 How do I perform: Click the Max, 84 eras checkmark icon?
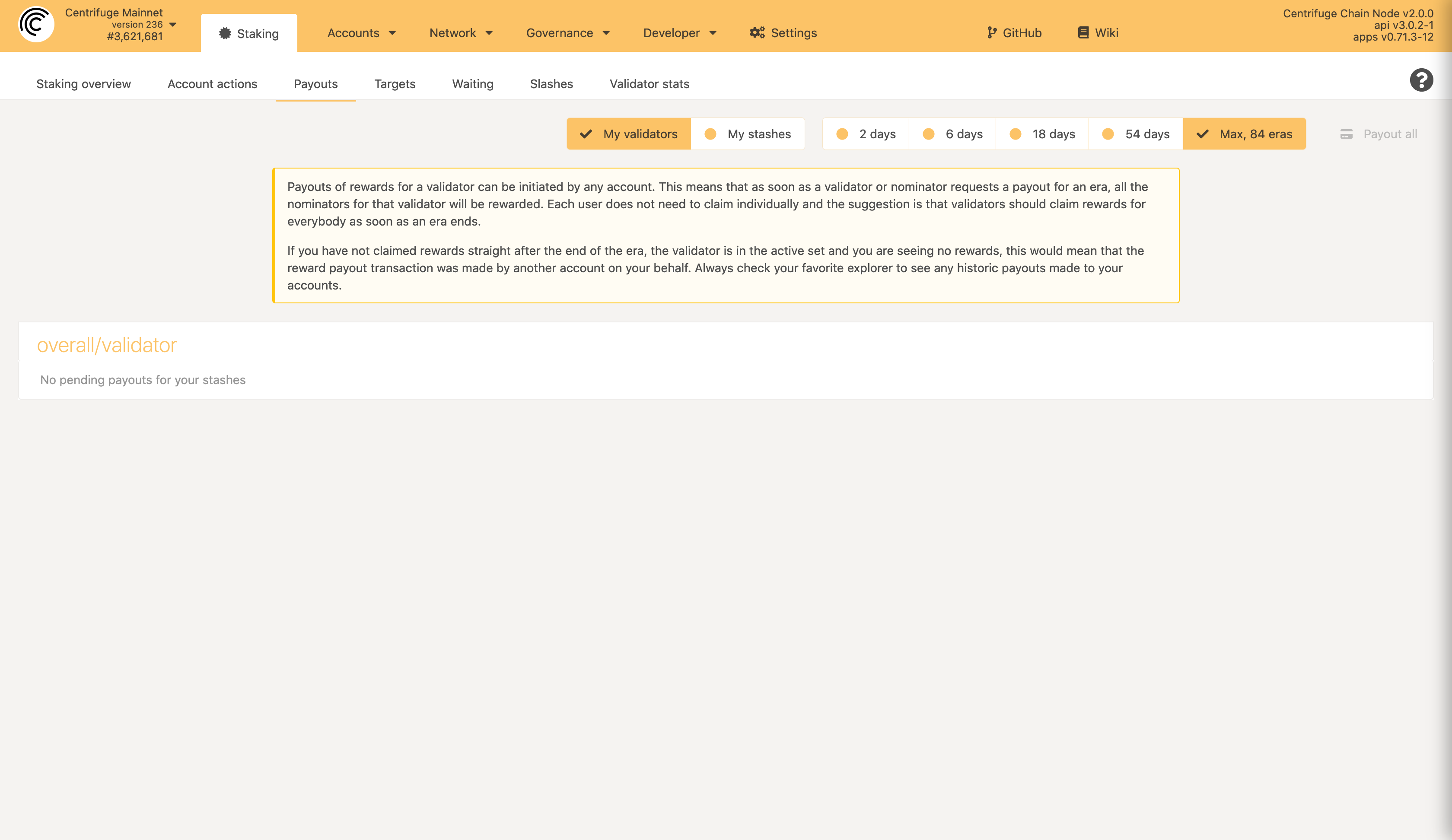click(1202, 134)
